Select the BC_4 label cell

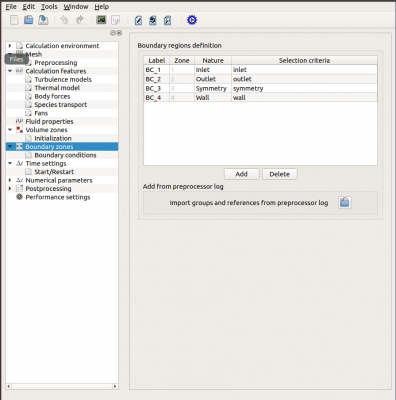(x=157, y=98)
